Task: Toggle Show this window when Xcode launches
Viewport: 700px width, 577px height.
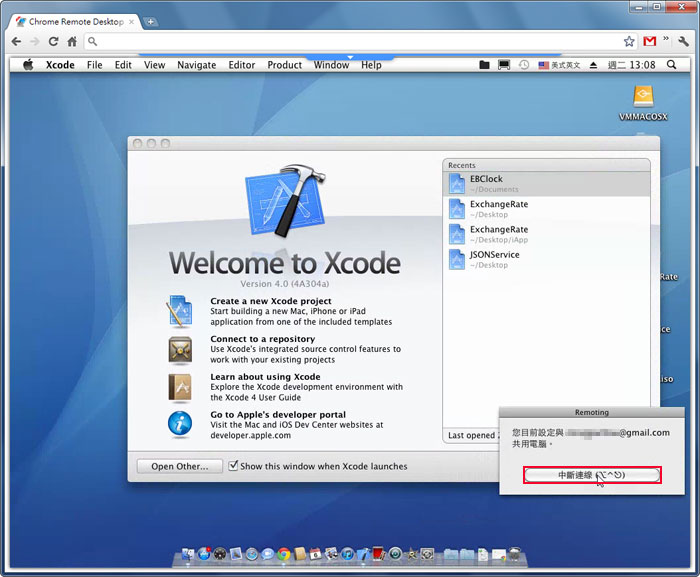Action: click(233, 465)
